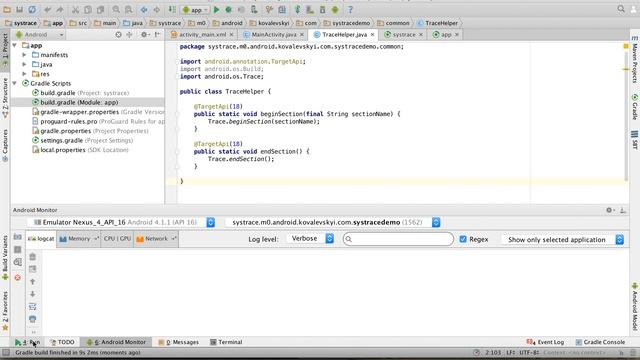Toggle the Regex checkbox
Viewport: 640px width, 360px height.
463,239
